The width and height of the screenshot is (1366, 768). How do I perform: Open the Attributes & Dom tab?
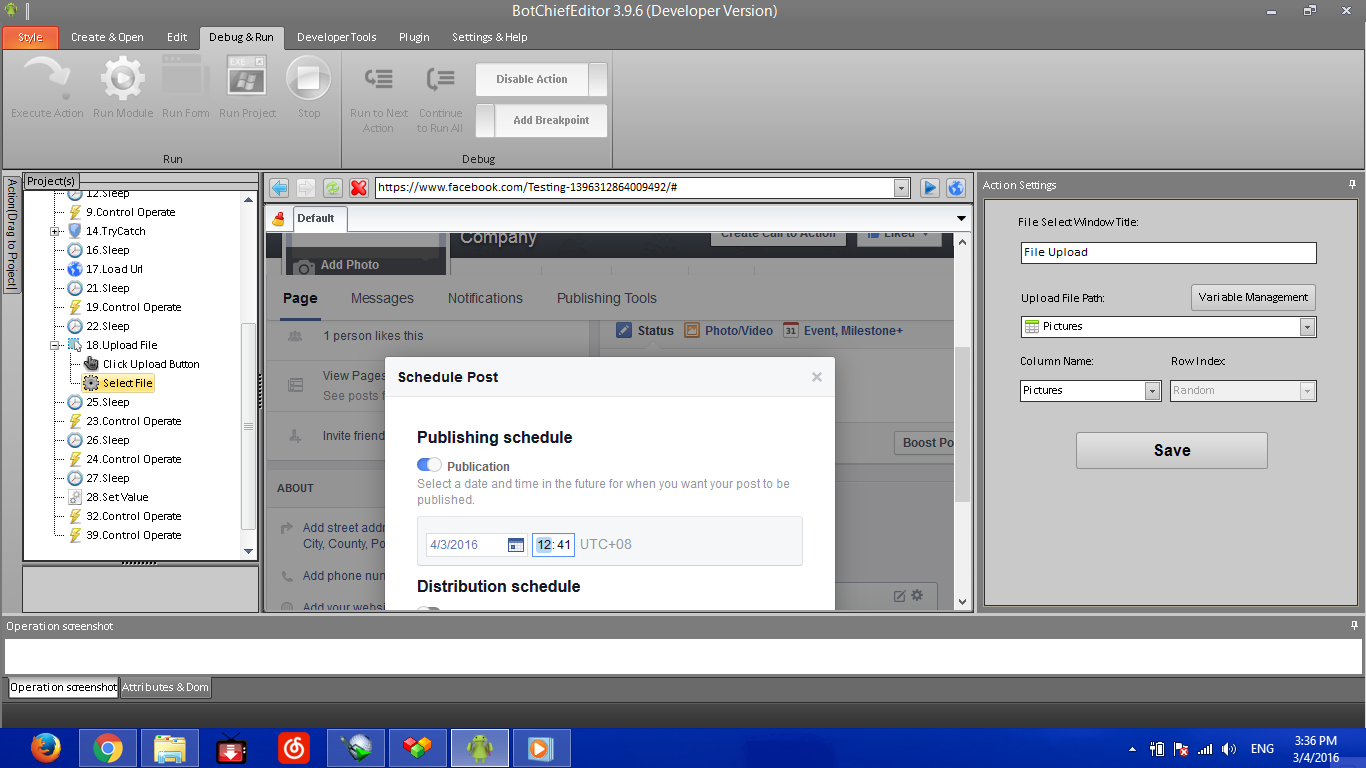coord(165,687)
